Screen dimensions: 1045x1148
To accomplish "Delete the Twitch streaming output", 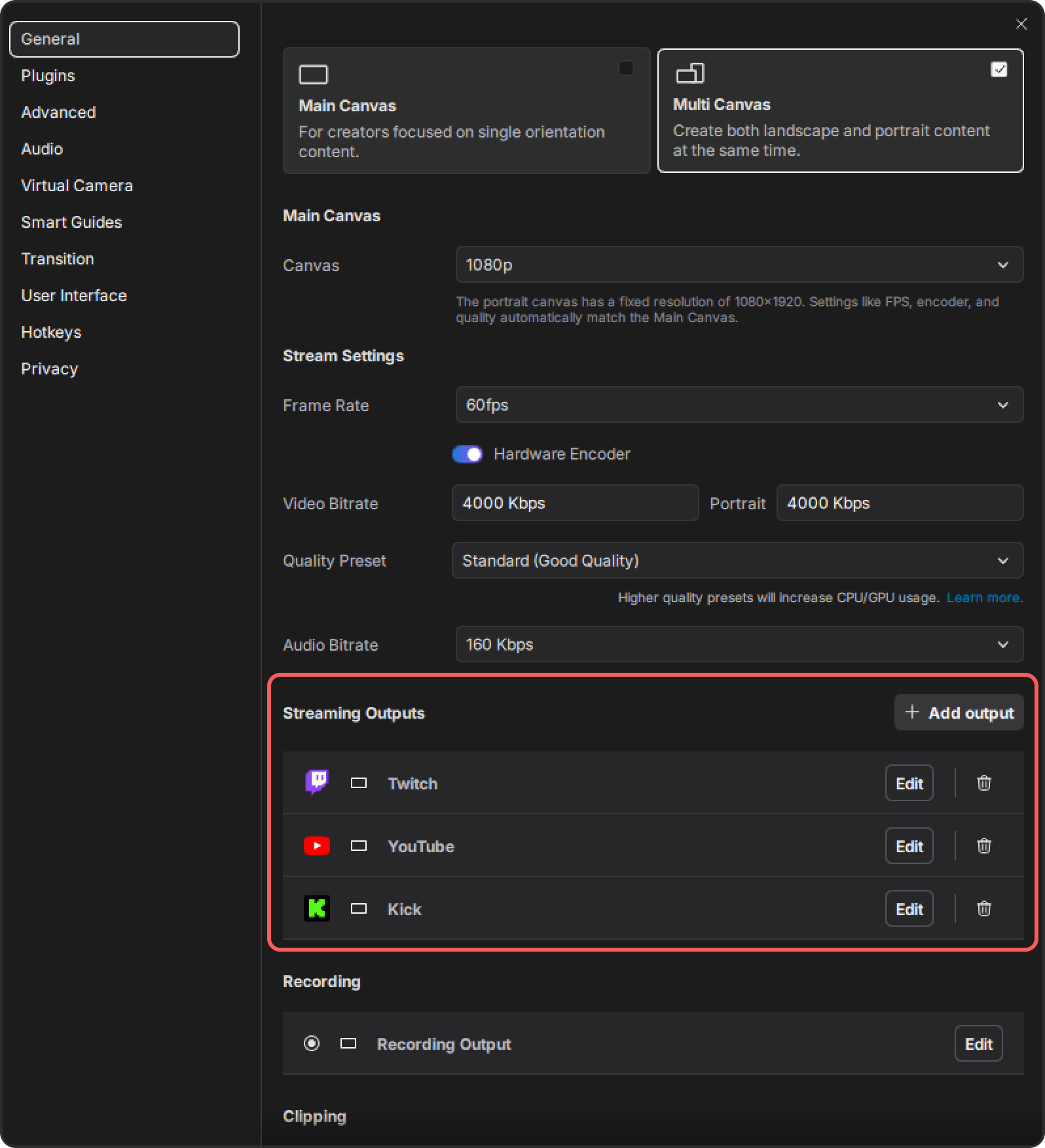I will [983, 783].
